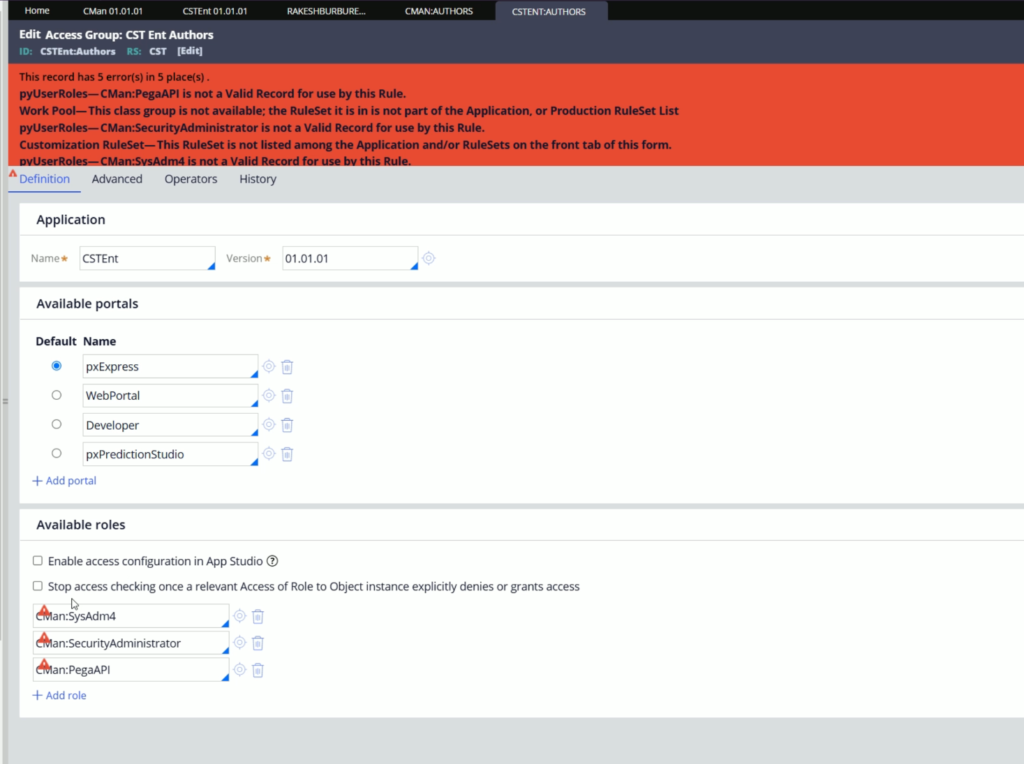Viewport: 1024px width, 764px height.
Task: Delete the CMan:SysAdm4 role
Action: (258, 616)
